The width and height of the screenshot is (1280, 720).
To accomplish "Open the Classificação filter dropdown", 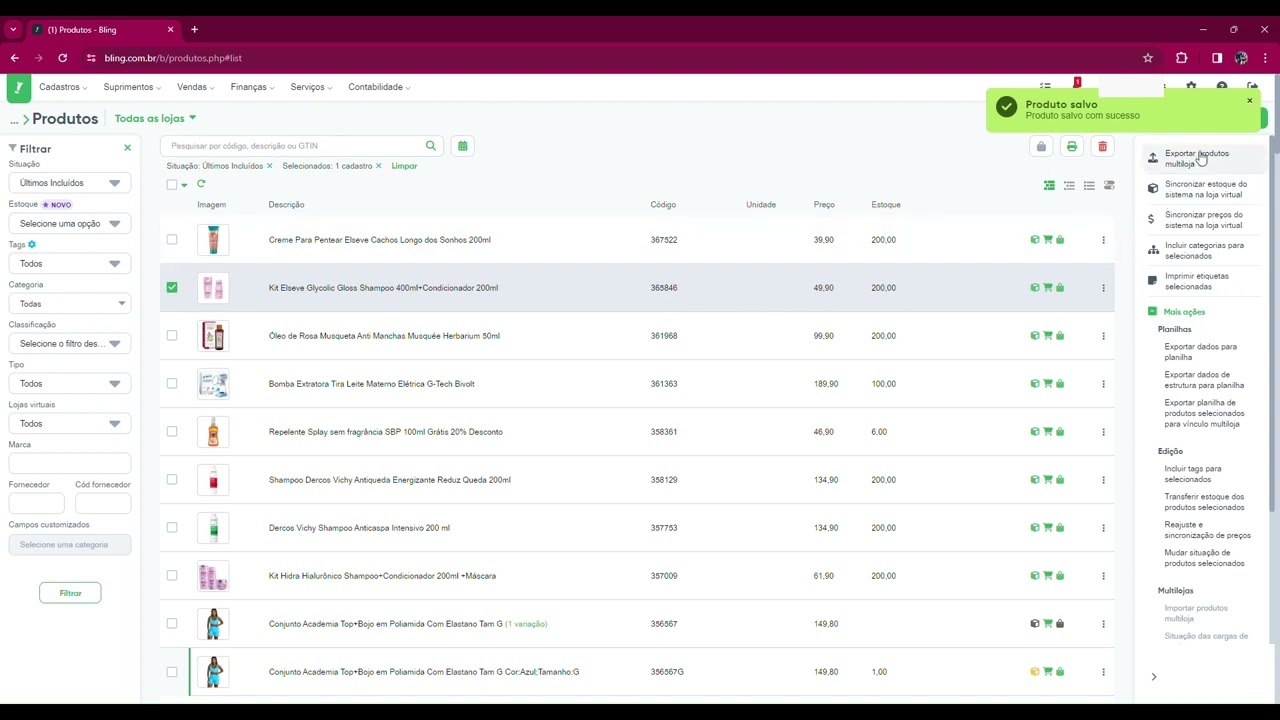I will click(70, 344).
